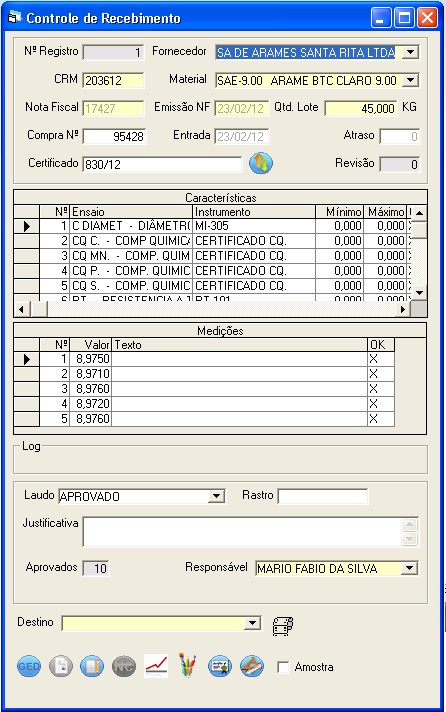Click the Revisão field

400,164
